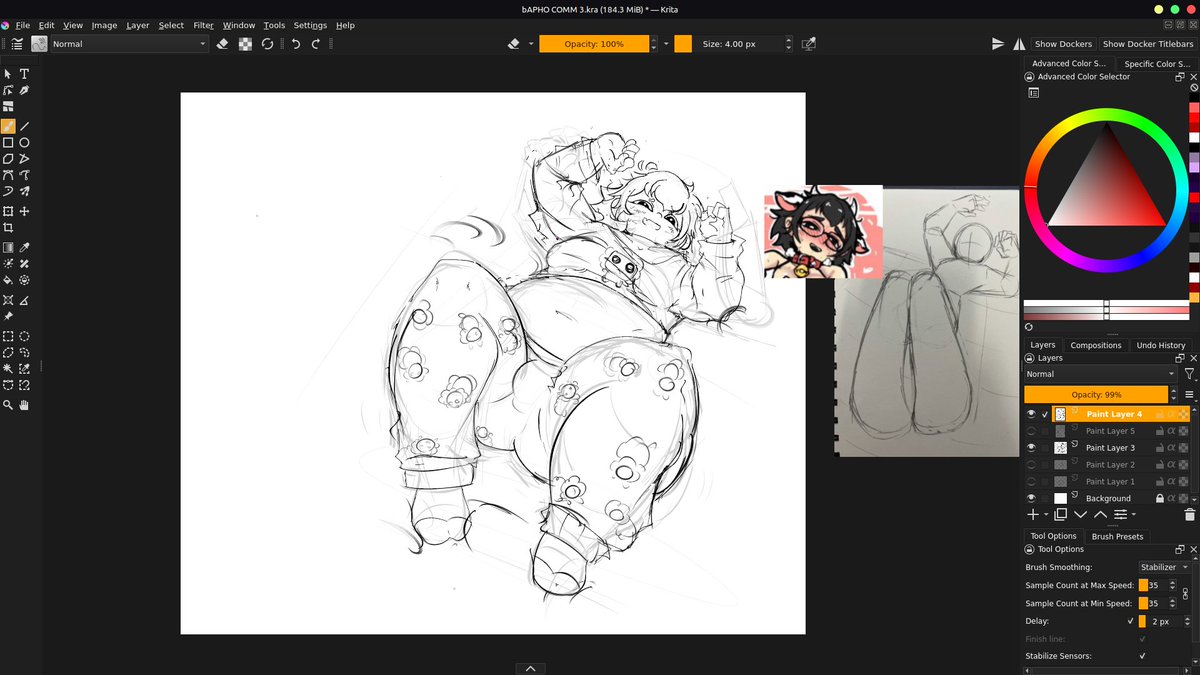Open the Layer menu

click(138, 25)
